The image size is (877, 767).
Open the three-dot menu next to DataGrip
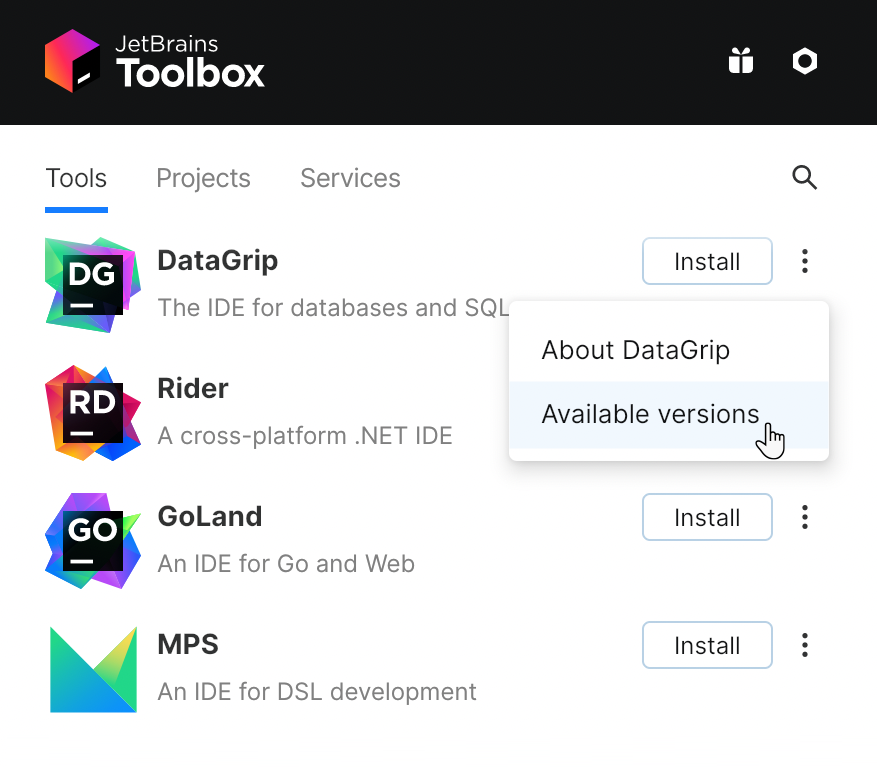click(x=805, y=261)
